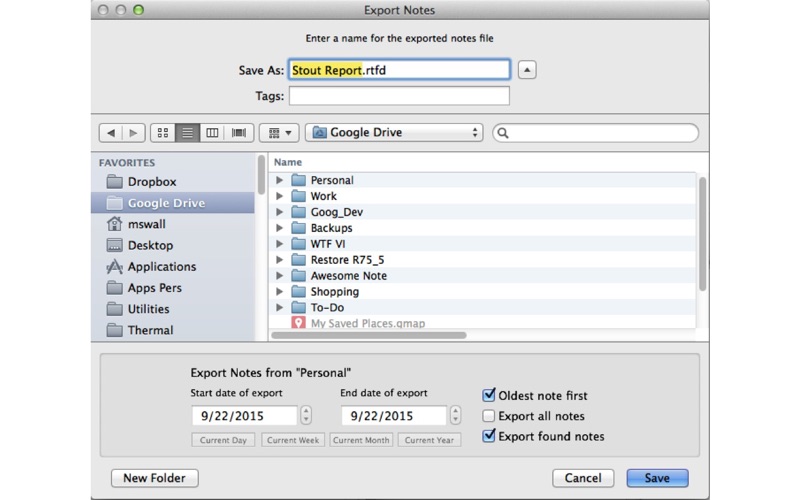Go forward with the right arrow button
The image size is (800, 500).
134,133
